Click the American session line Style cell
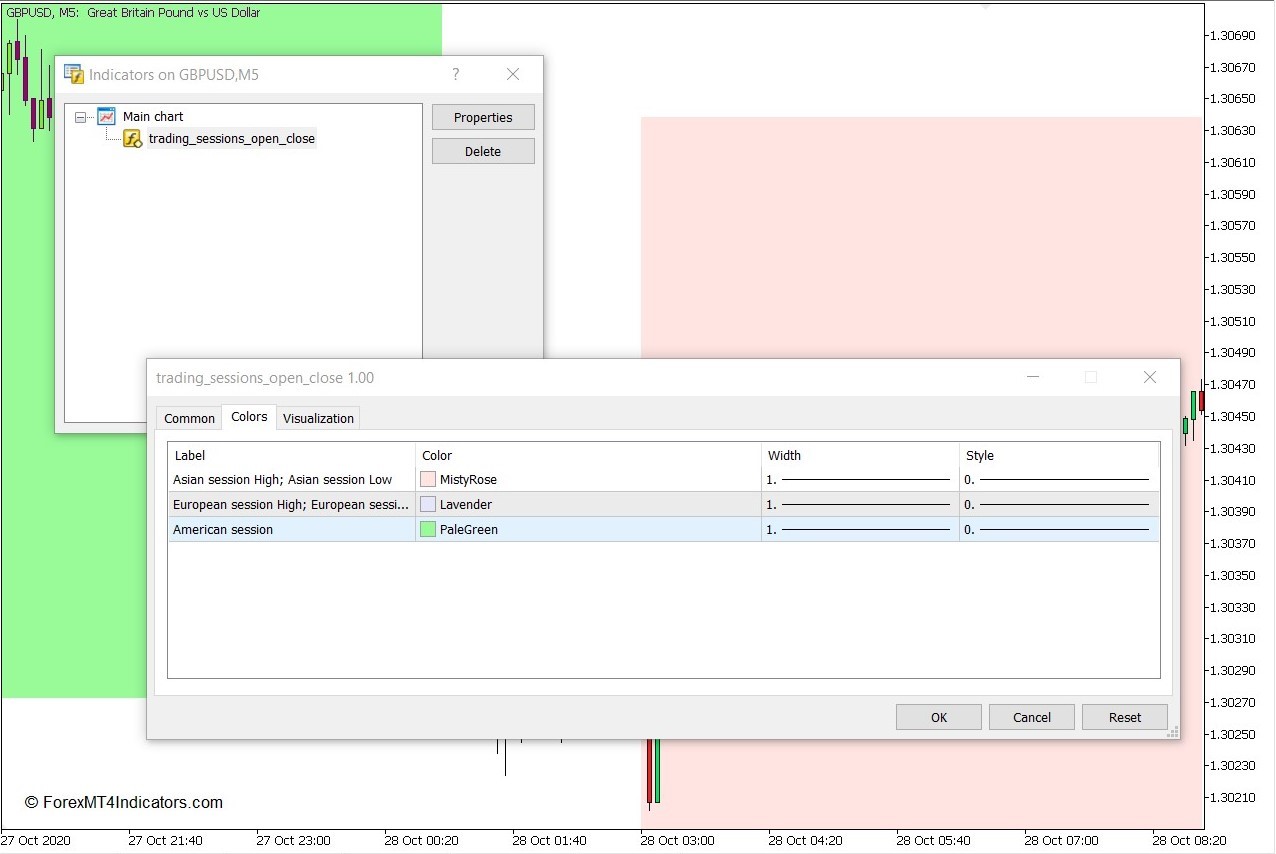 click(1059, 530)
